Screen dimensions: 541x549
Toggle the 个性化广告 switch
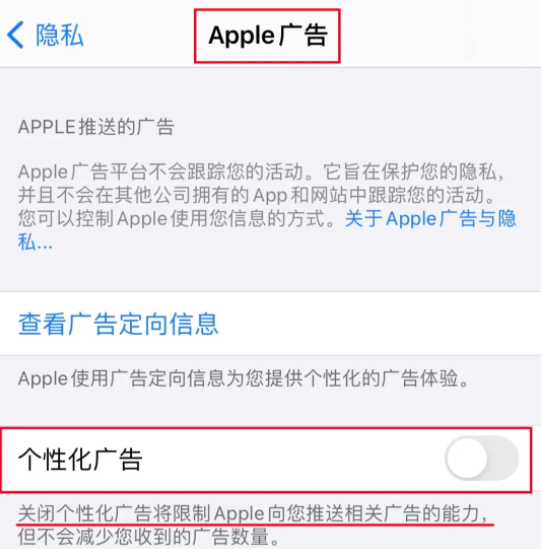point(482,458)
